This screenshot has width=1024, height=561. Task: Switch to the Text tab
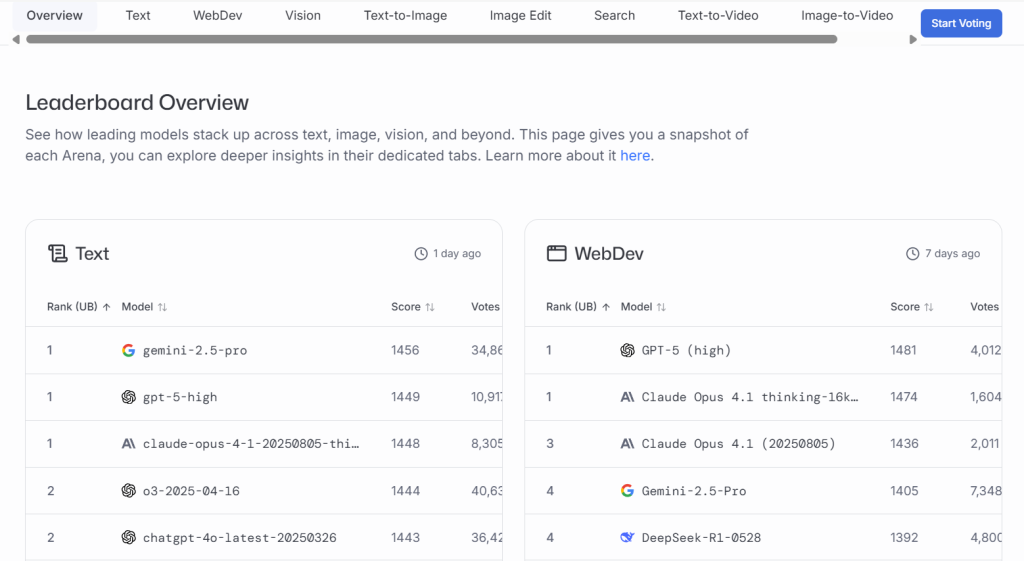(x=138, y=16)
